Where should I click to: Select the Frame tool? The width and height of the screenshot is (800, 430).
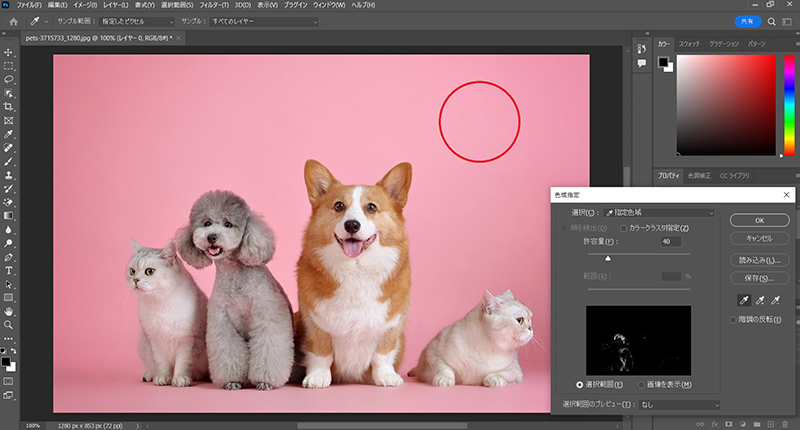[9, 121]
